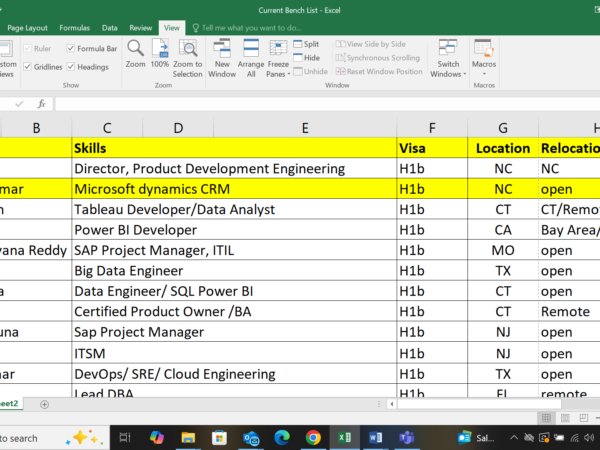Toggle the Headings checkbox
The height and width of the screenshot is (450, 600).
(72, 67)
